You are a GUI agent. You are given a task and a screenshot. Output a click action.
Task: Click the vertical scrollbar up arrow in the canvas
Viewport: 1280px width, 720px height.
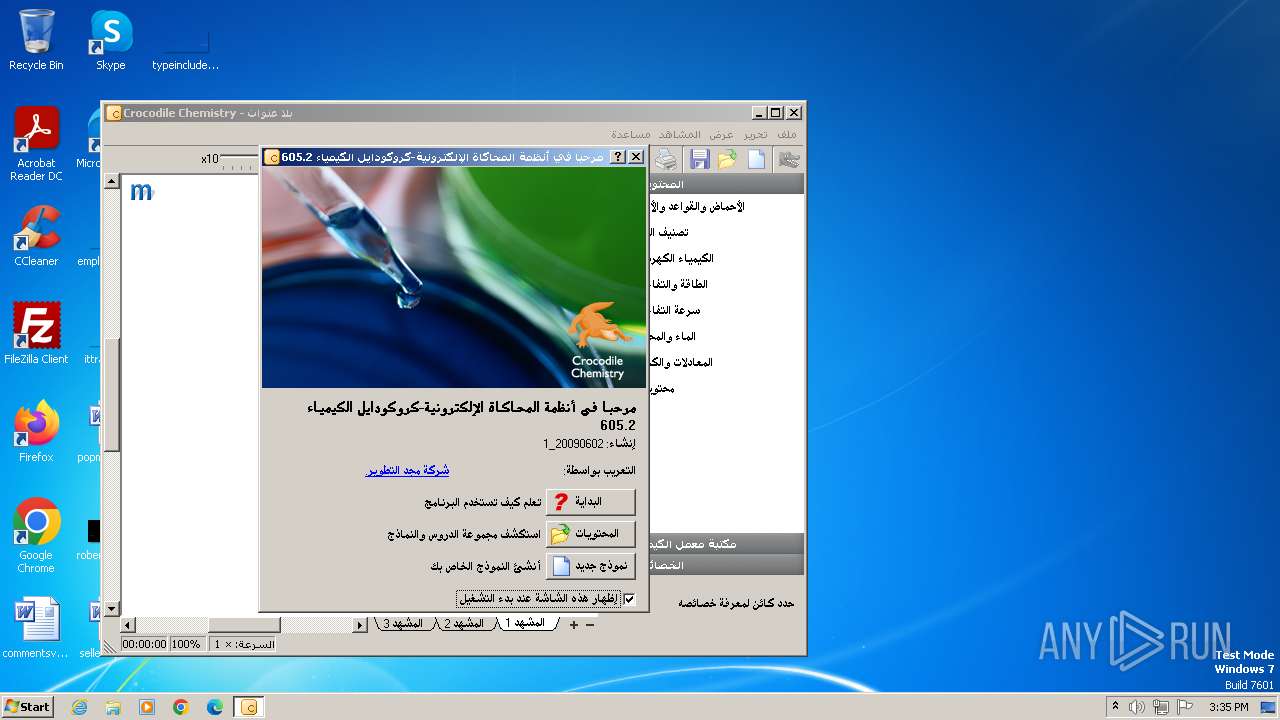pyautogui.click(x=112, y=182)
